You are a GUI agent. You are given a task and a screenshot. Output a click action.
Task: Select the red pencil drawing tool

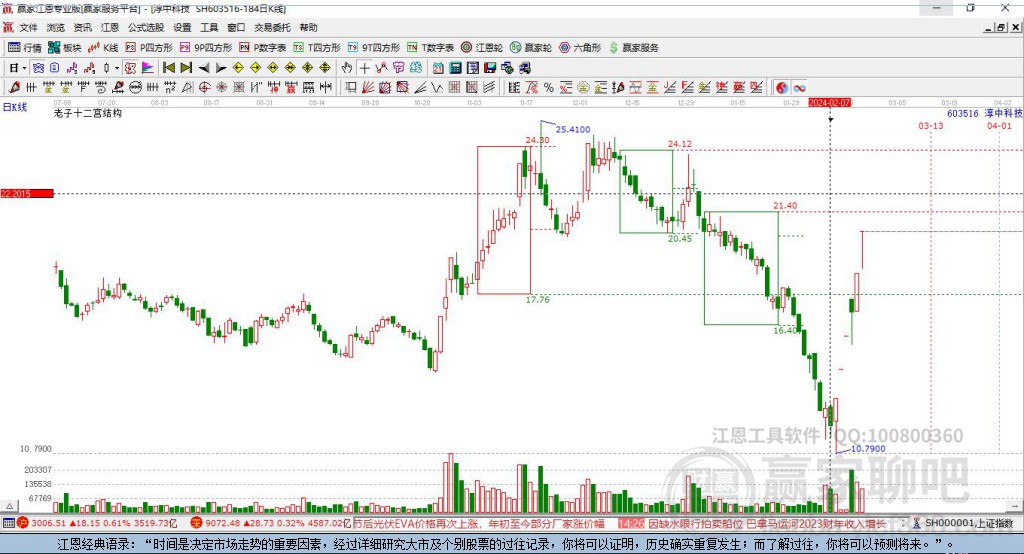point(14,88)
